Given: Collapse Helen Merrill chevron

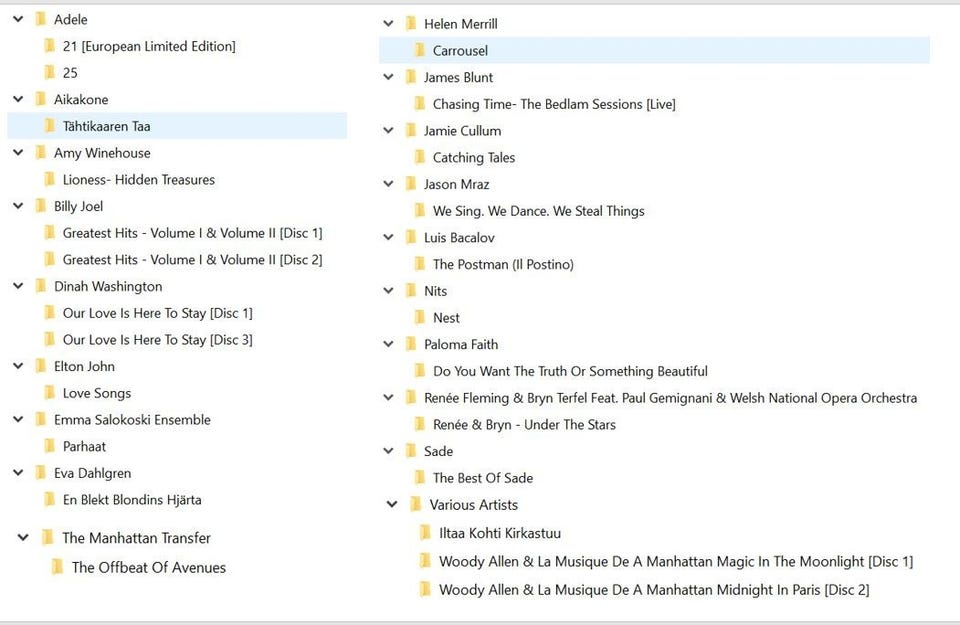Looking at the screenshot, I should 388,23.
